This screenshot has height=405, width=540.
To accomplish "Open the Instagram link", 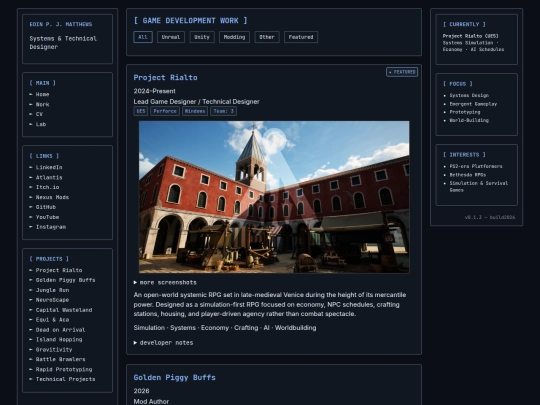I will (x=51, y=227).
